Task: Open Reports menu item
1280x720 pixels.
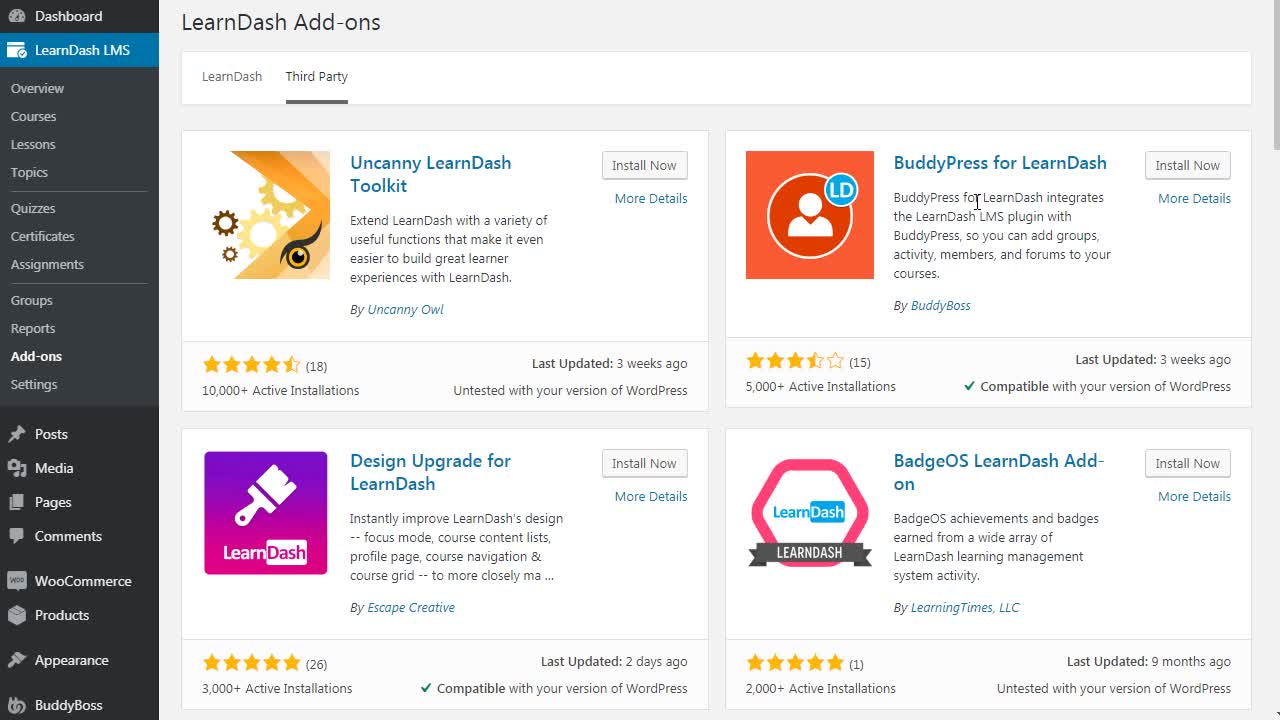Action: 33,328
